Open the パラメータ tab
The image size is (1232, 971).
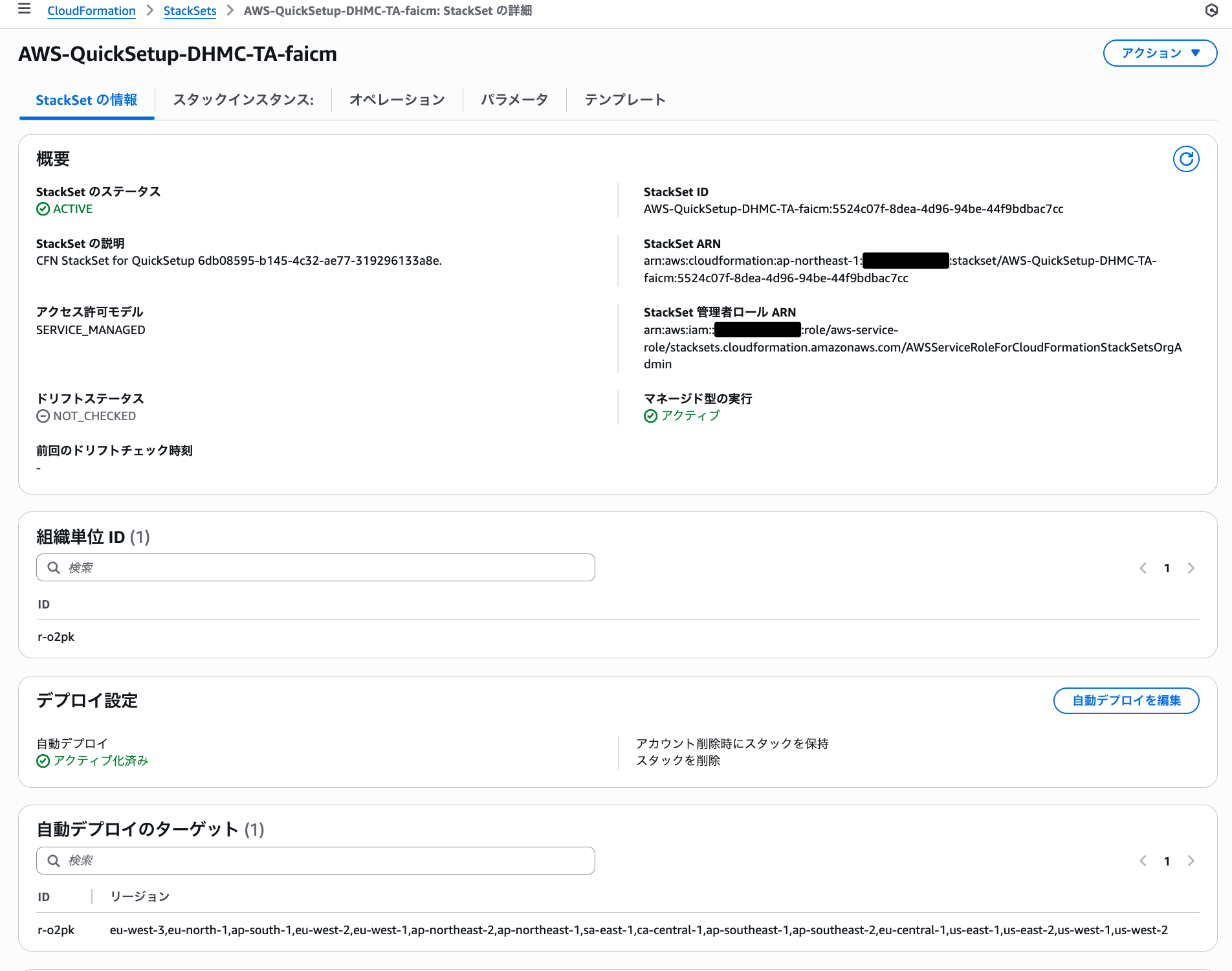(514, 100)
